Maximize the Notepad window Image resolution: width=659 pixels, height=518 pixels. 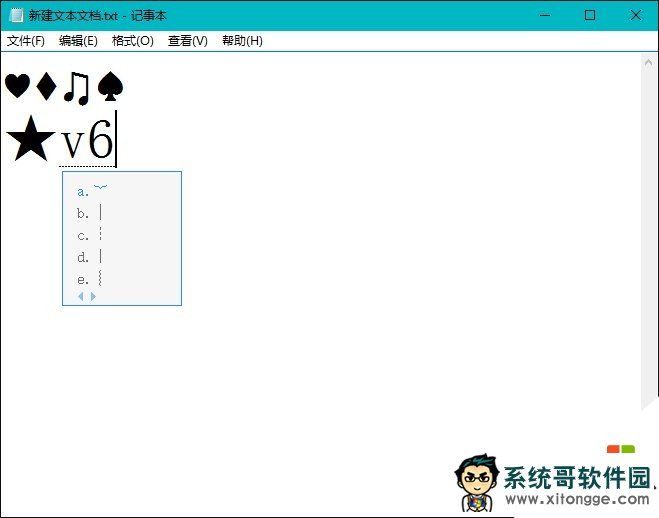click(589, 15)
